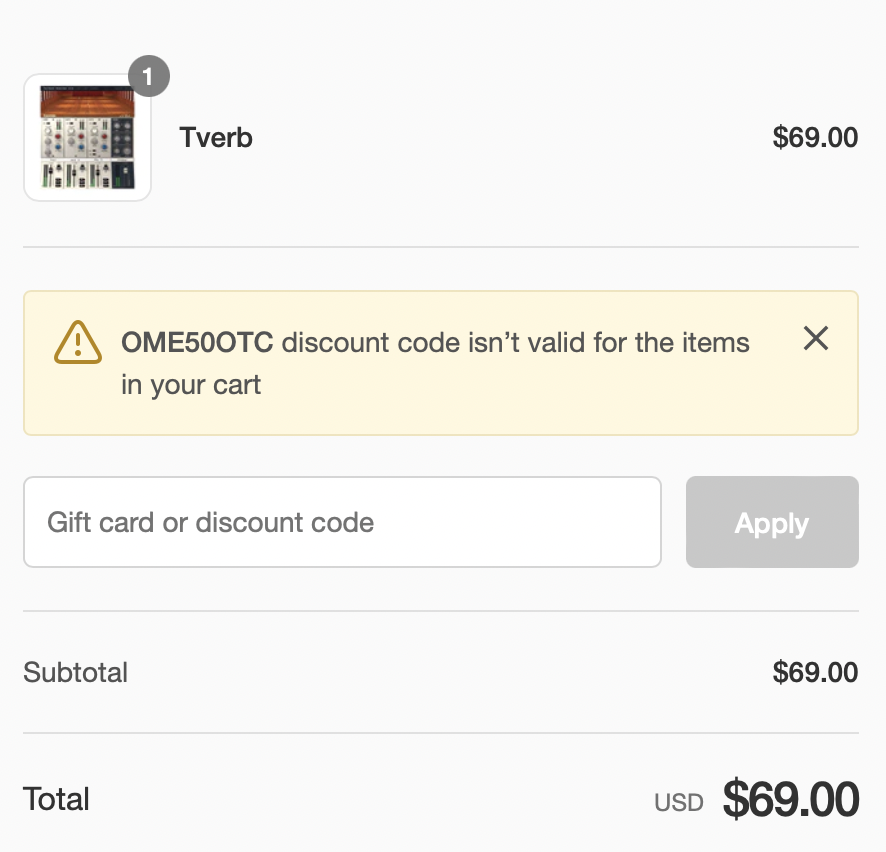
Task: Click the Subtotal label
Action: [76, 672]
